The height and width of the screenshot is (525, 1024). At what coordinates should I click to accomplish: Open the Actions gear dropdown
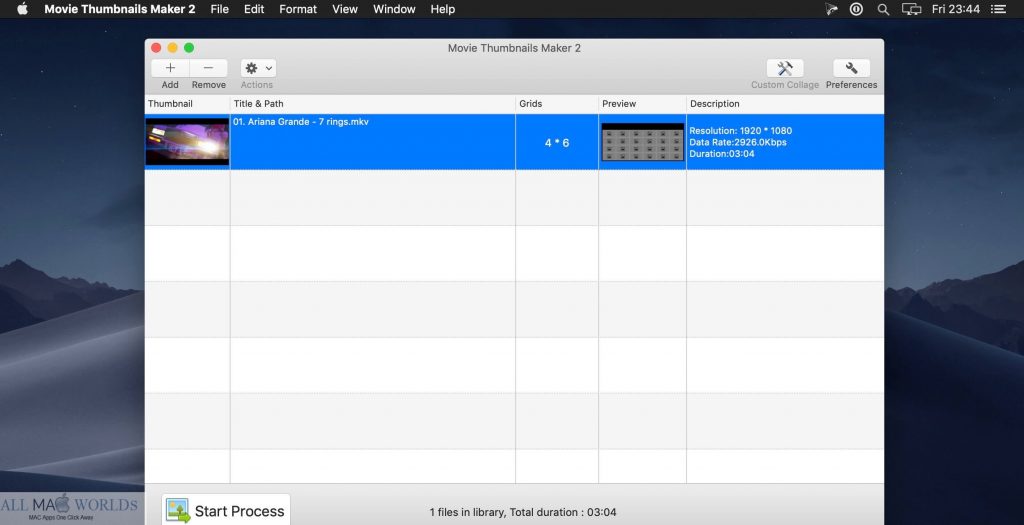(x=258, y=68)
